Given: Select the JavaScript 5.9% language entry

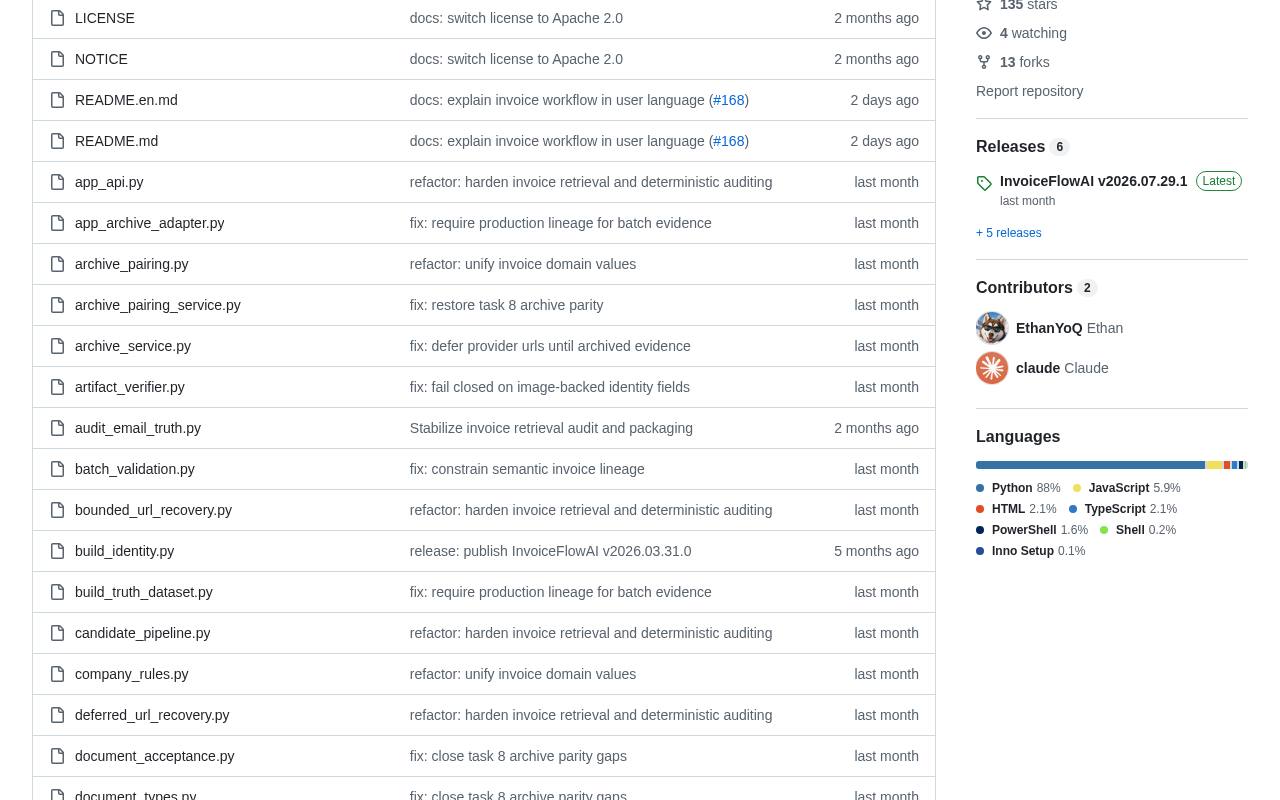Looking at the screenshot, I should pyautogui.click(x=1126, y=488).
